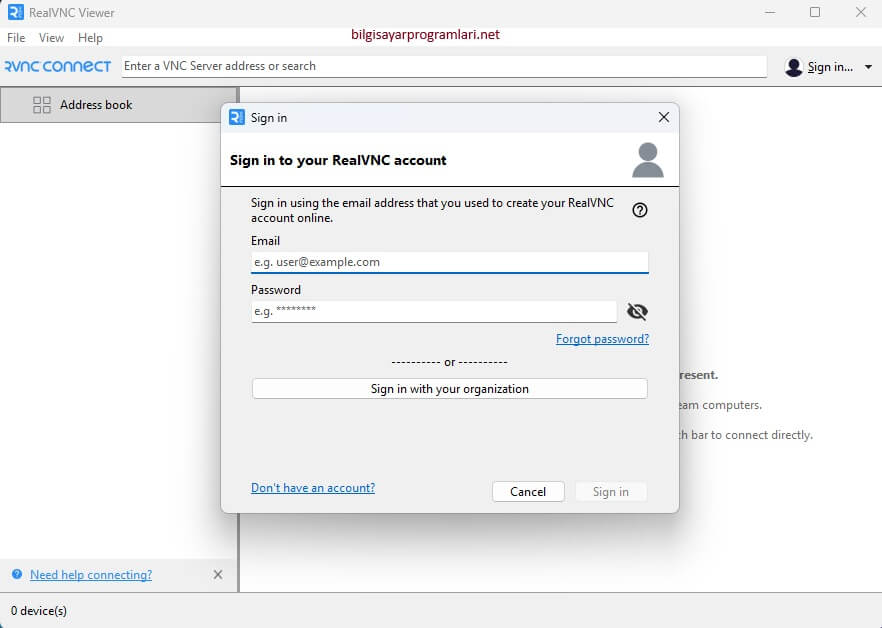Open the File menu

(16, 38)
